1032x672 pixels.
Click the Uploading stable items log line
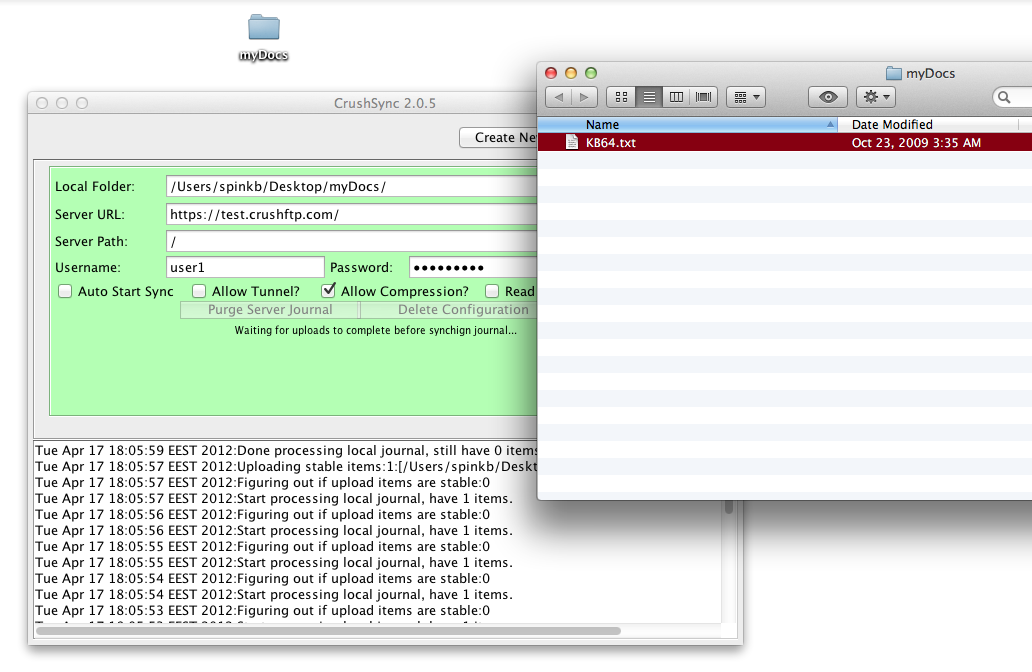286,467
